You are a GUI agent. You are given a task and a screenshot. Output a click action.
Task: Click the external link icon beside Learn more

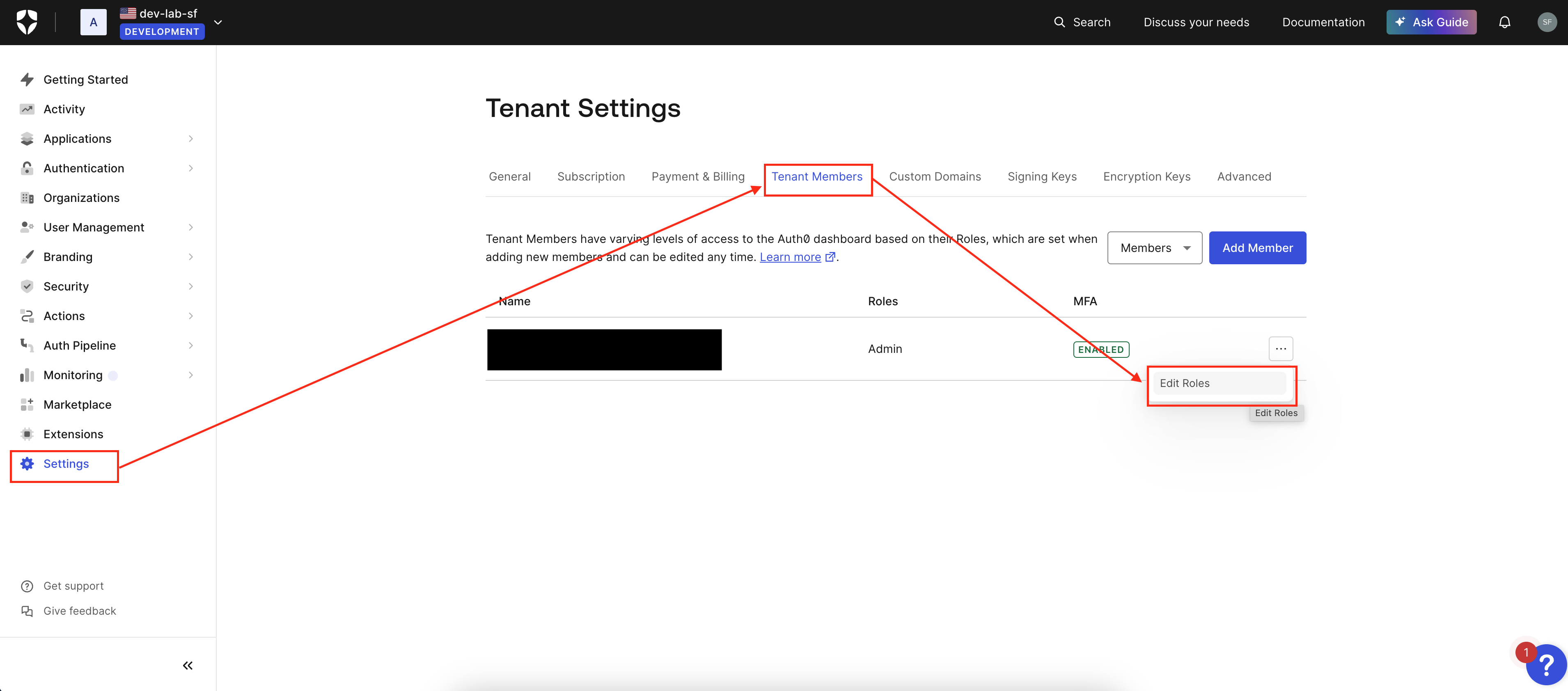830,257
